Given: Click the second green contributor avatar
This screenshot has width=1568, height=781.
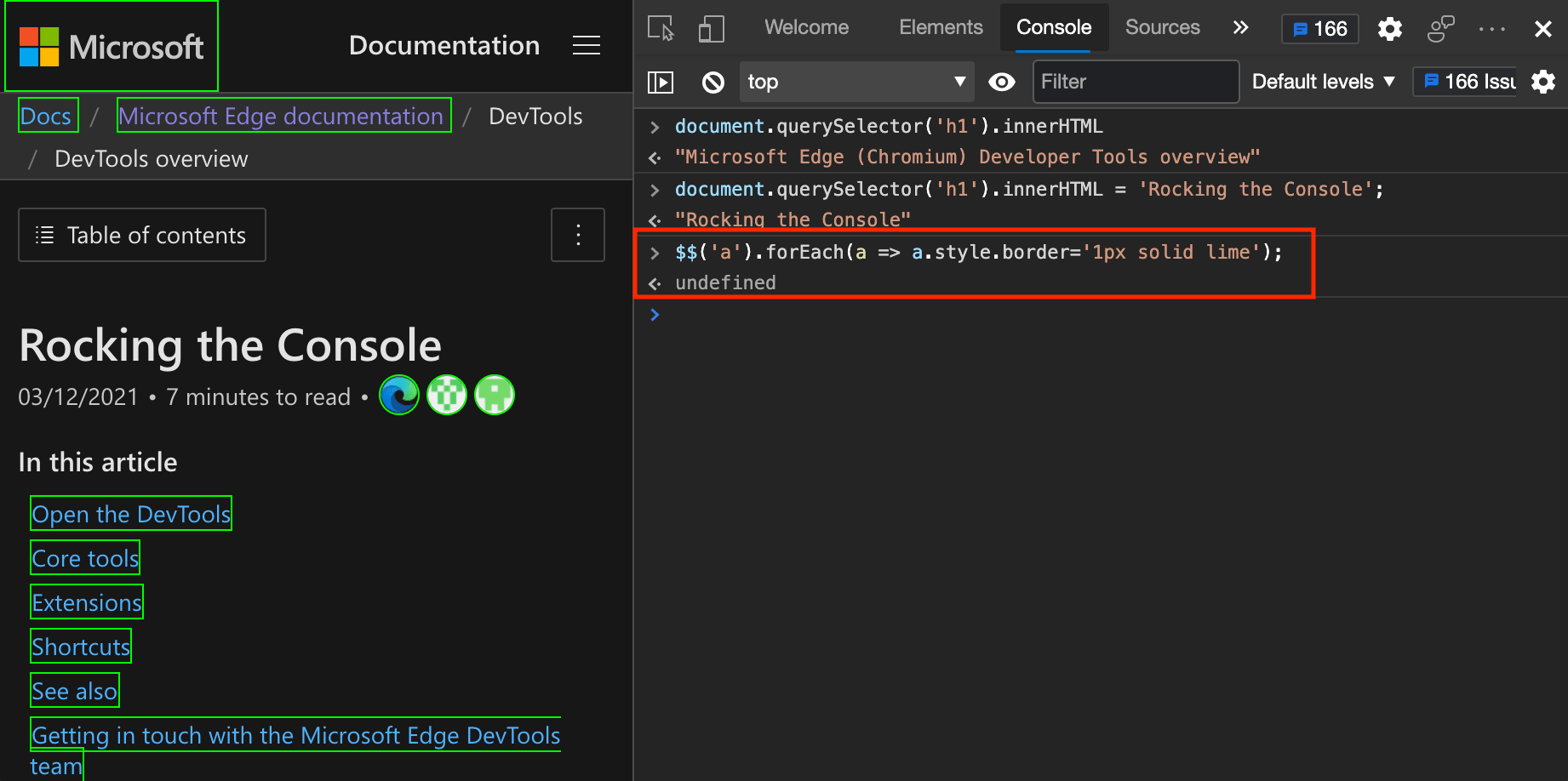Looking at the screenshot, I should coord(447,396).
